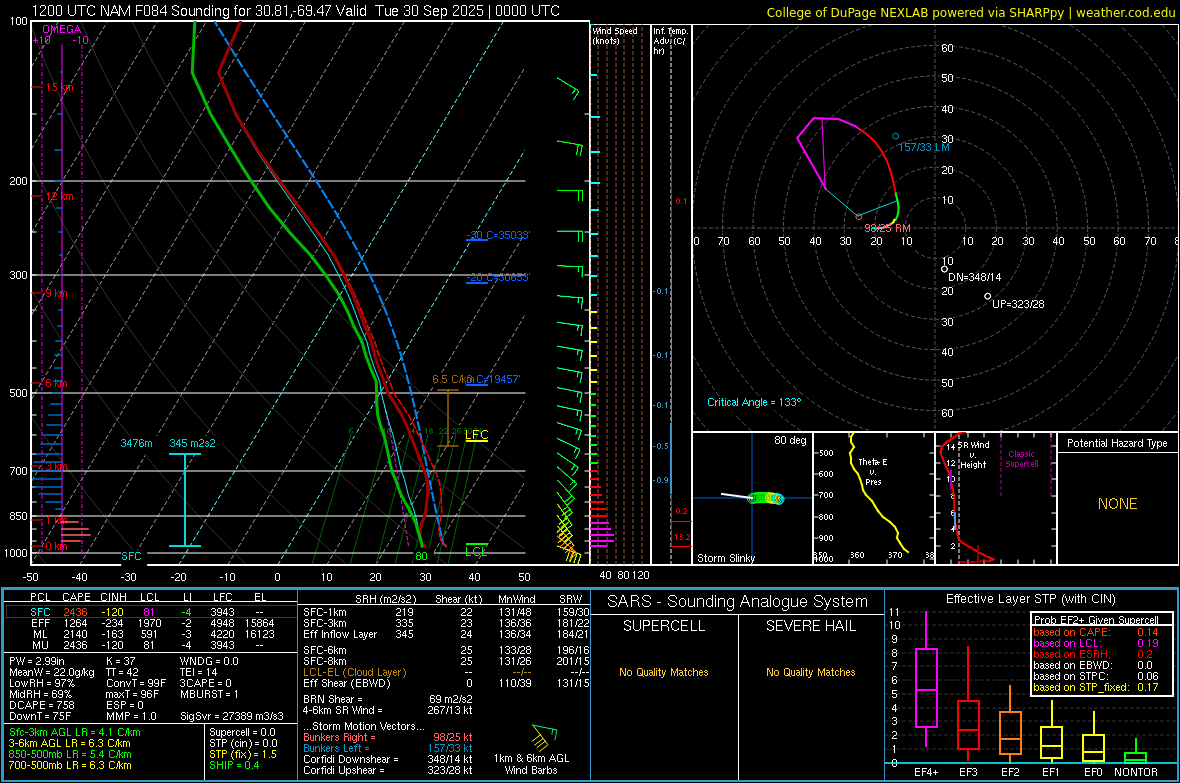
Task: Click the 'Wind Speed (knots)' panel header
Action: [x=615, y=35]
